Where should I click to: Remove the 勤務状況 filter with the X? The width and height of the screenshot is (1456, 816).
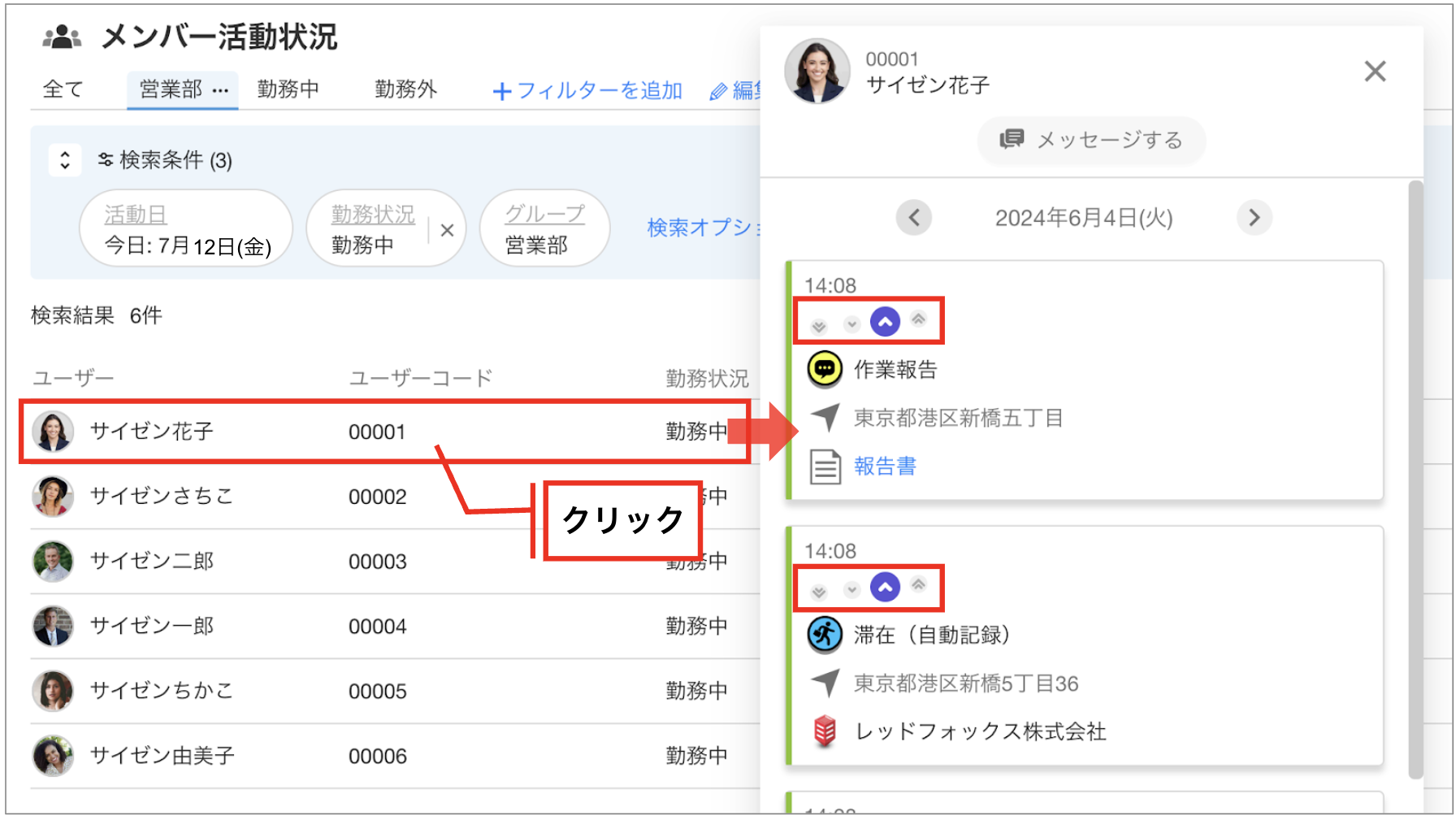coord(447,230)
